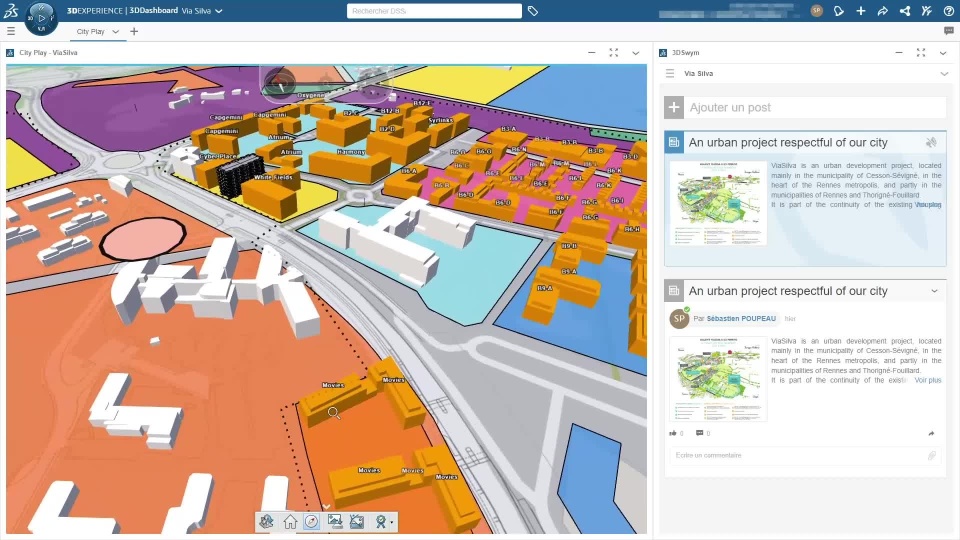
Task: Click the Ajouter un post field
Action: [815, 107]
